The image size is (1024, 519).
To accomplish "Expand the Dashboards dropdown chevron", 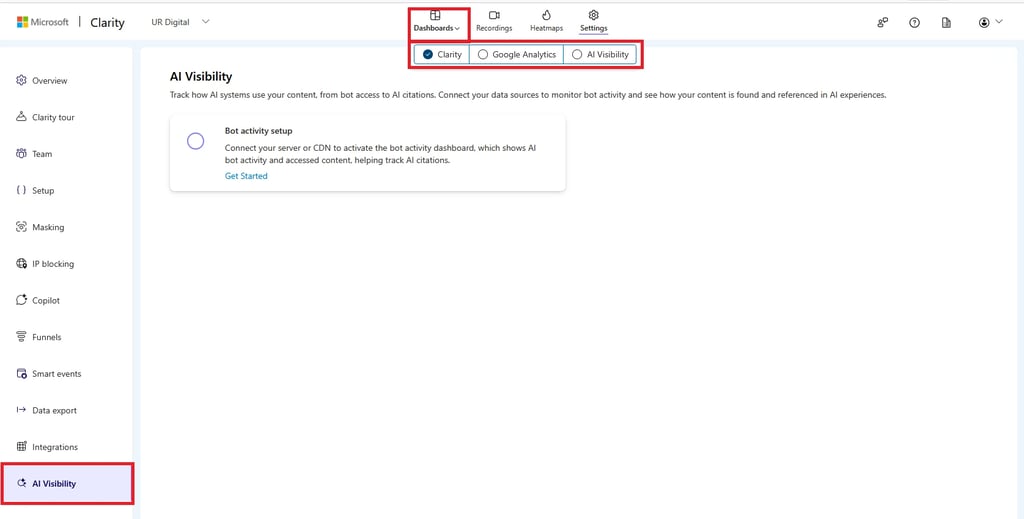I will [457, 29].
